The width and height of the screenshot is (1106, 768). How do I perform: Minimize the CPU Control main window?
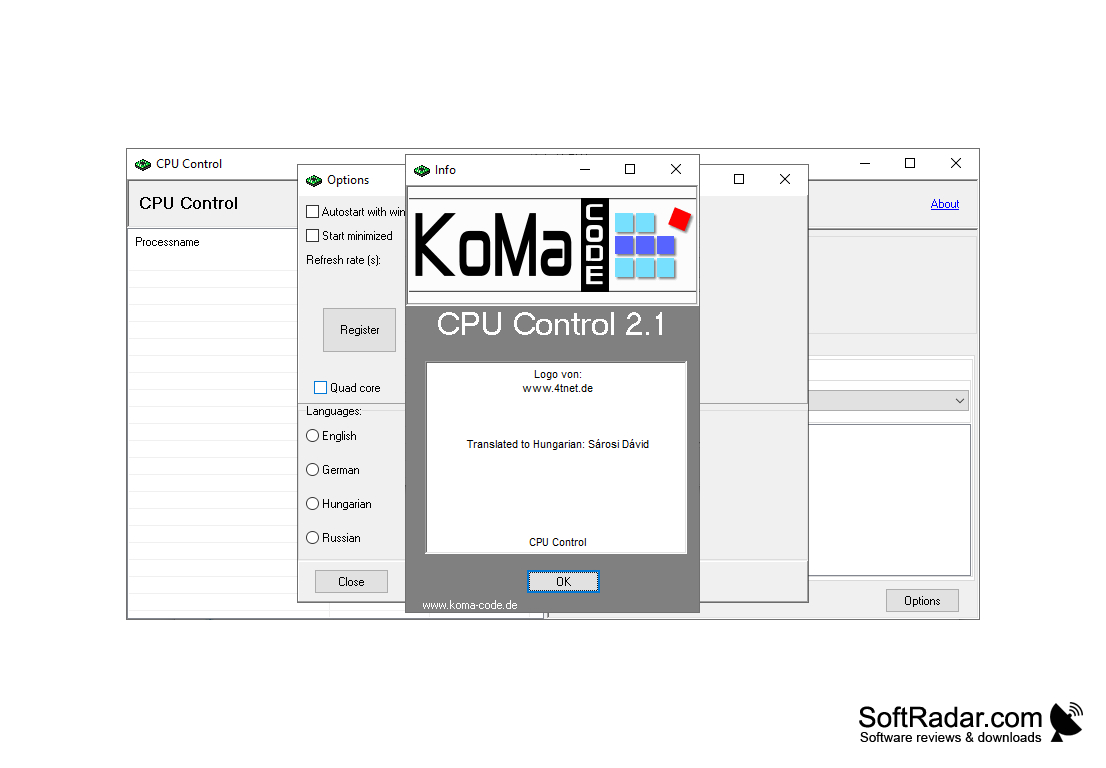(865, 163)
